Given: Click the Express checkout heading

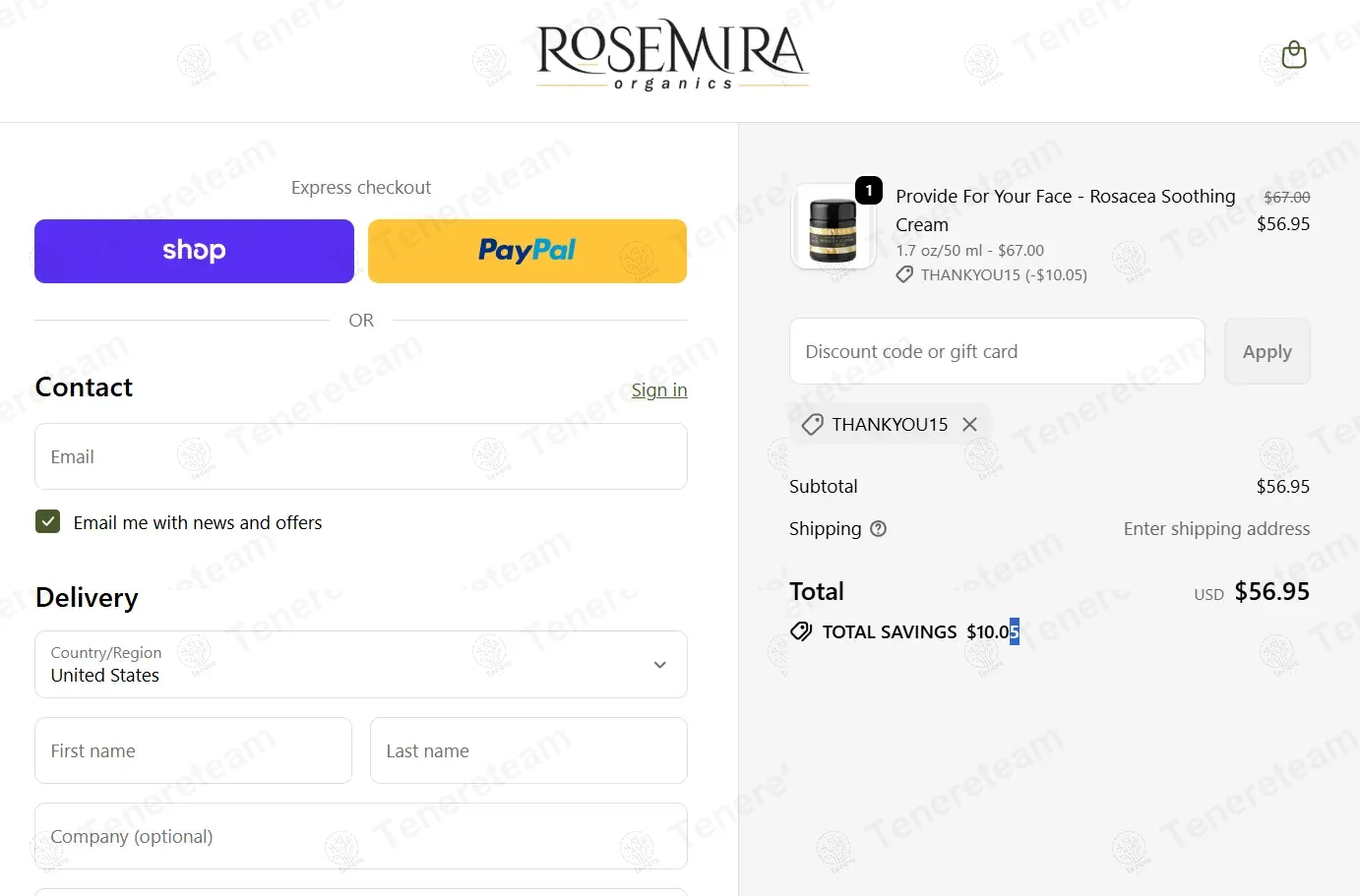Looking at the screenshot, I should click(361, 187).
